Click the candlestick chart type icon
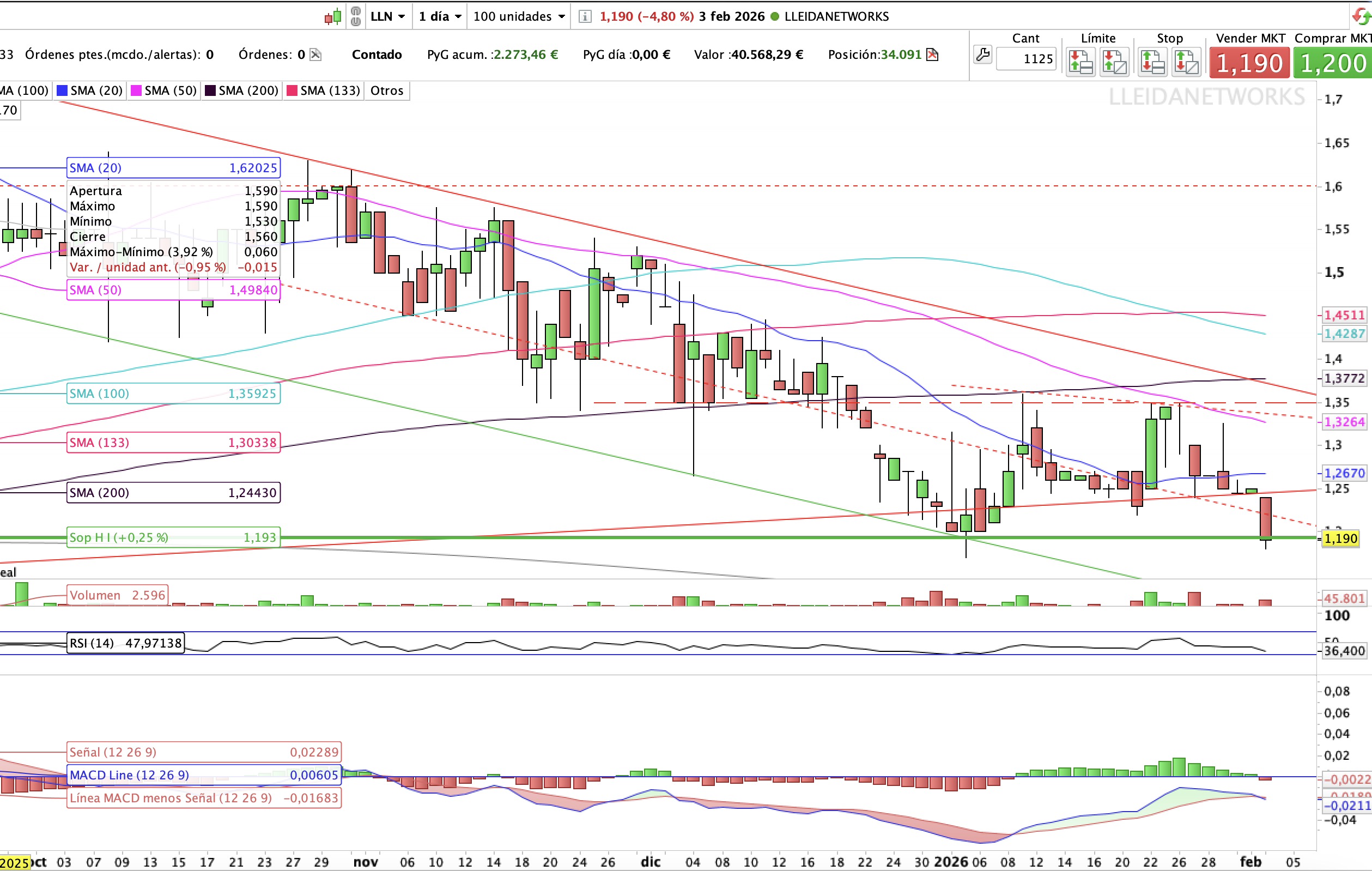Viewport: 1372px width, 871px height. 333,16
